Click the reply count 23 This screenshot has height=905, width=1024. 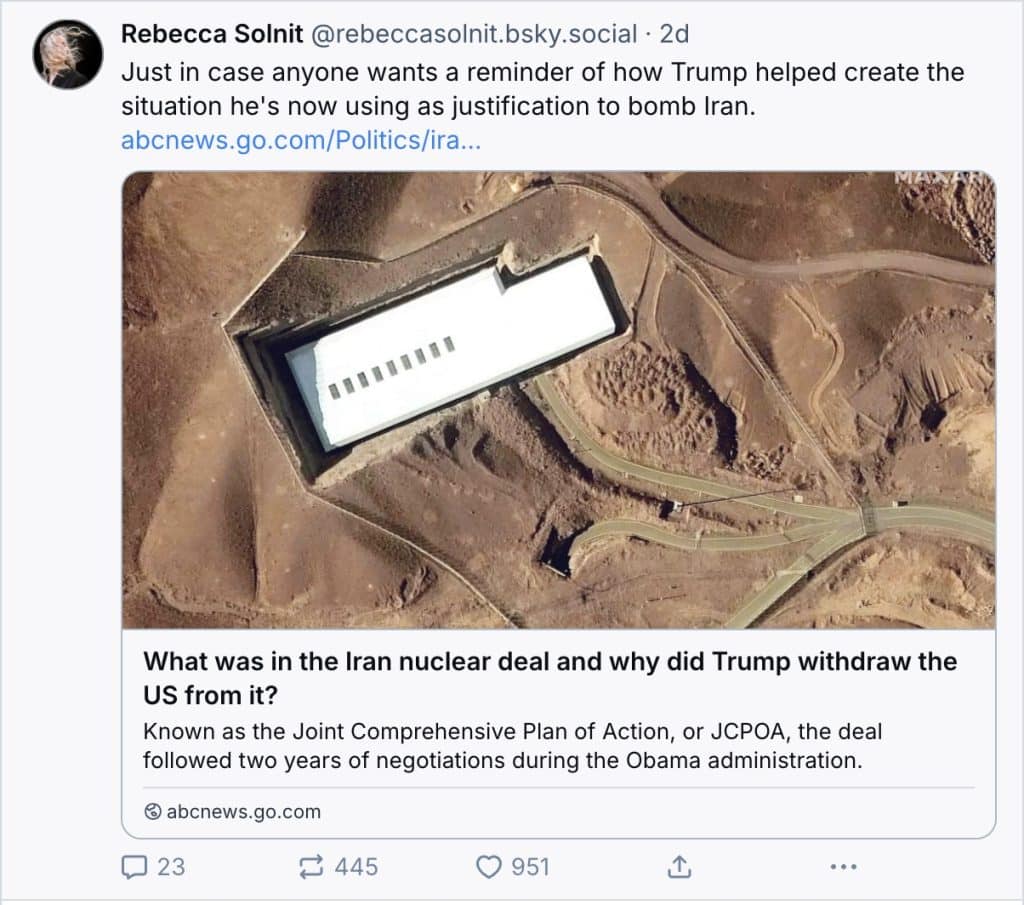tap(171, 866)
